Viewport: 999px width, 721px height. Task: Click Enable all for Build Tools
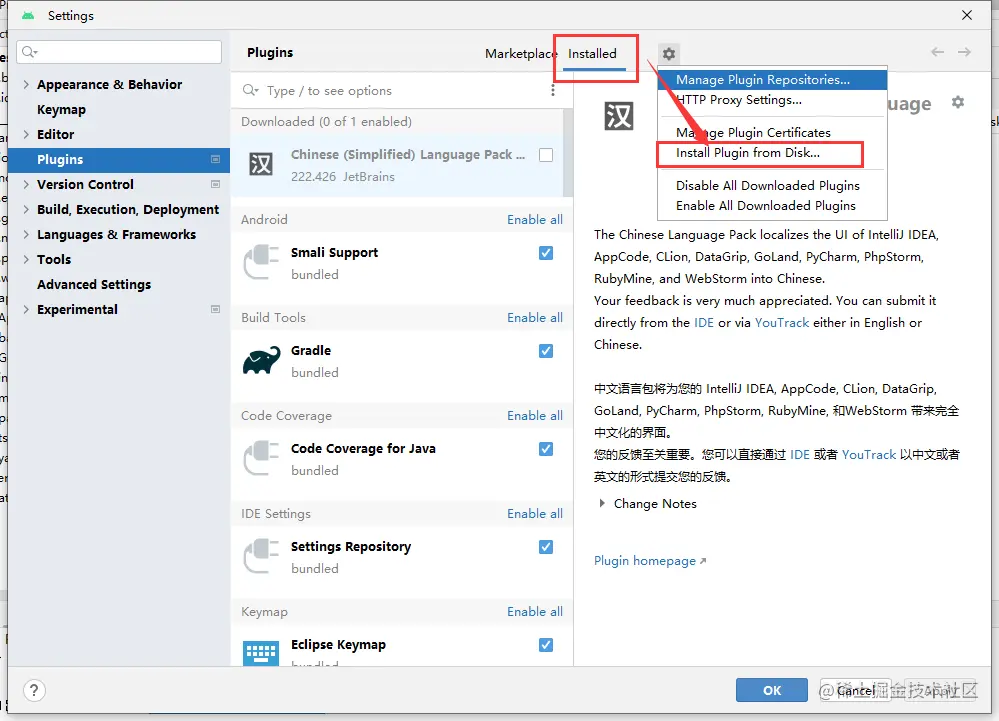click(x=535, y=318)
